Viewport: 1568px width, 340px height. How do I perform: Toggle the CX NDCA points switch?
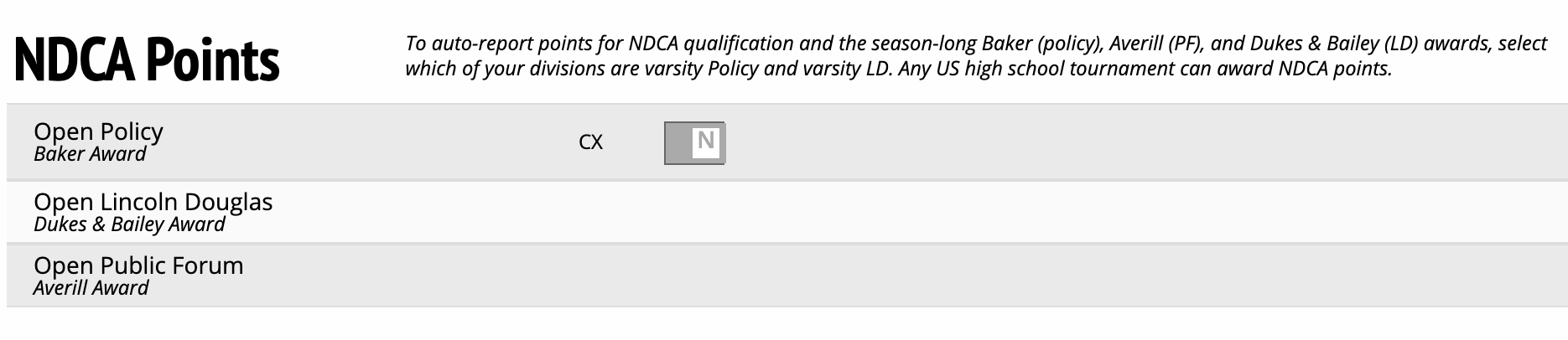pyautogui.click(x=694, y=142)
